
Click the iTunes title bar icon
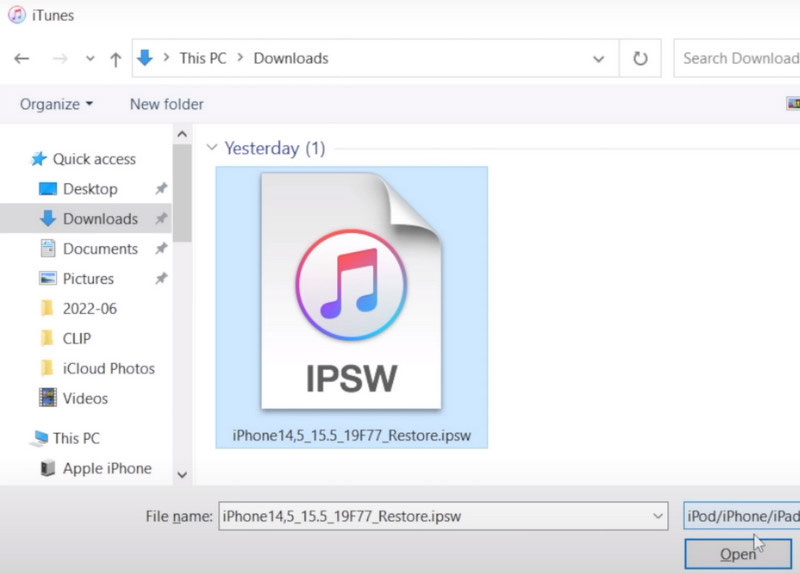[17, 15]
